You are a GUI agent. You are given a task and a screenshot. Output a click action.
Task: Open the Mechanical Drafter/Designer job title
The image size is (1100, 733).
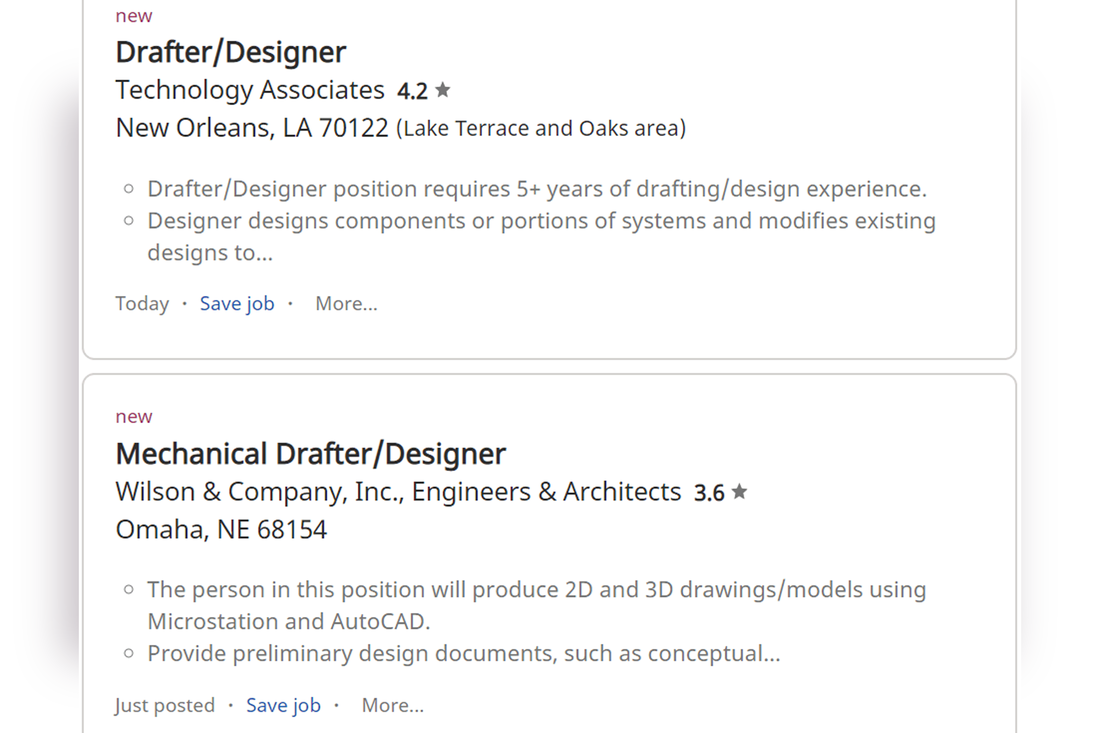click(310, 455)
